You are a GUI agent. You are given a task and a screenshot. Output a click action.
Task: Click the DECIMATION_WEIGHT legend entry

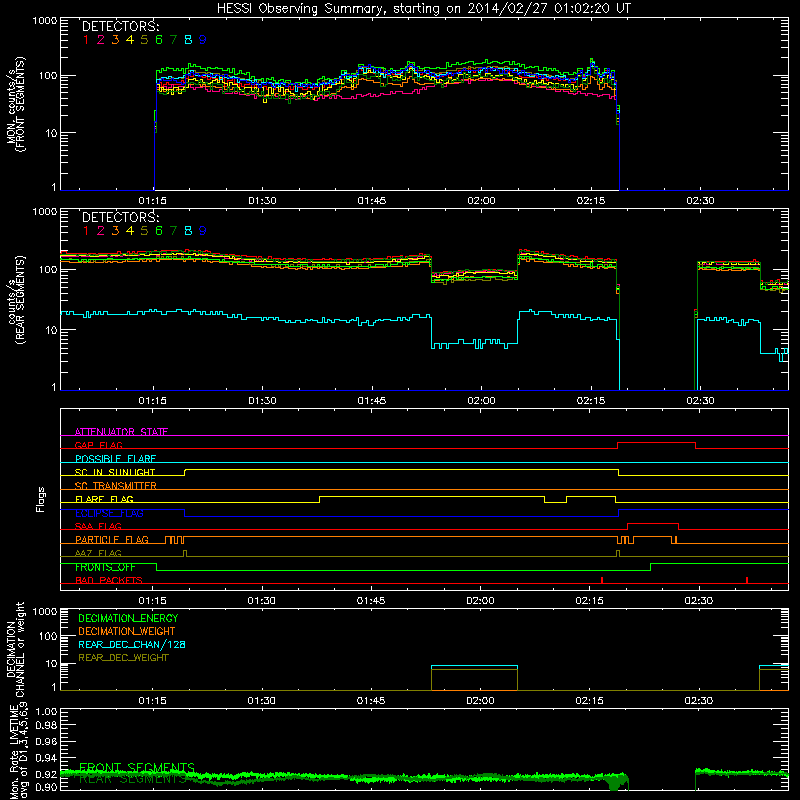127,632
